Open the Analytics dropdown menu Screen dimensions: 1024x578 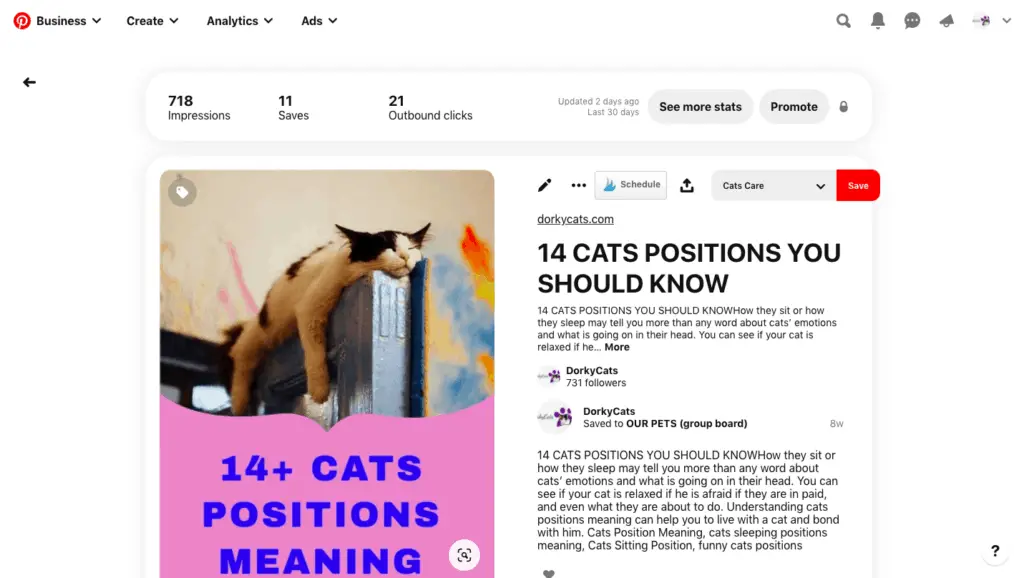coord(240,21)
